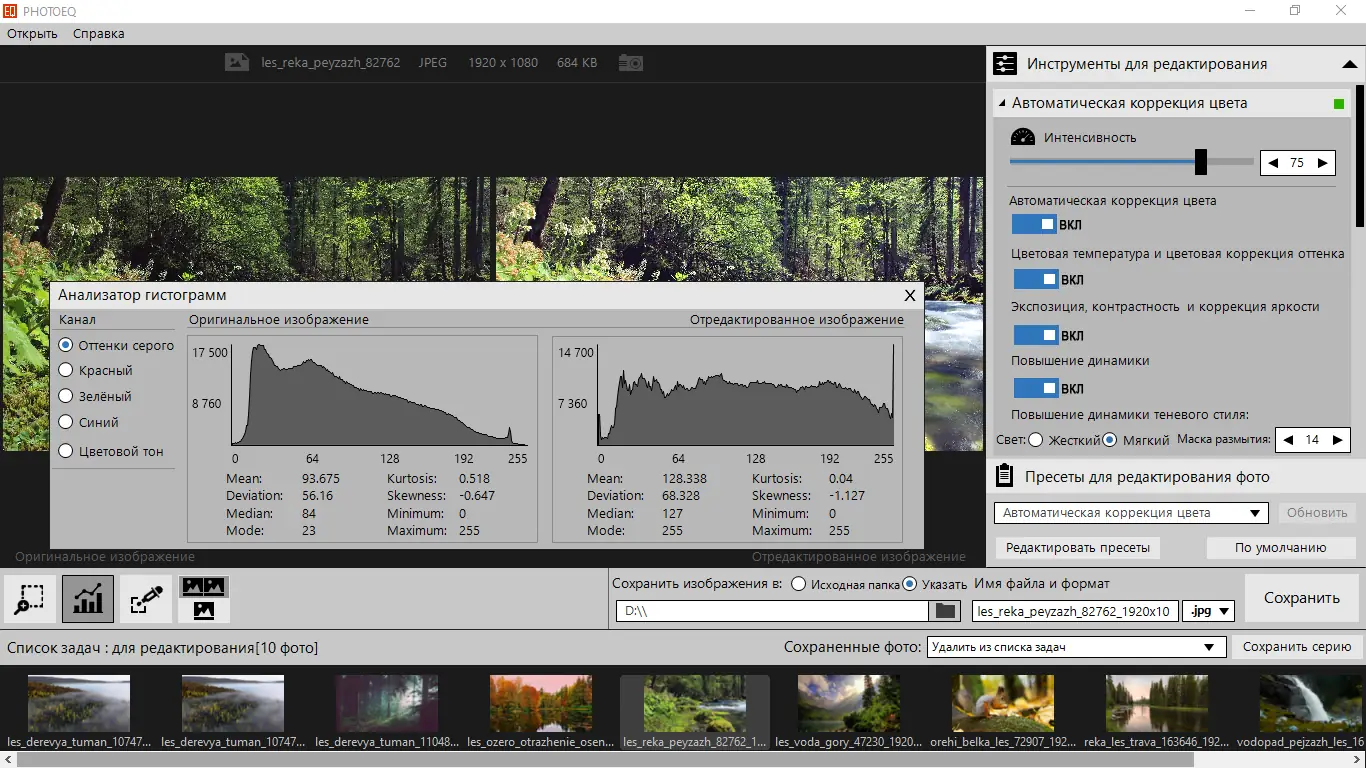
Task: Click the Интенсивность gauge icon
Action: pyautogui.click(x=1022, y=137)
